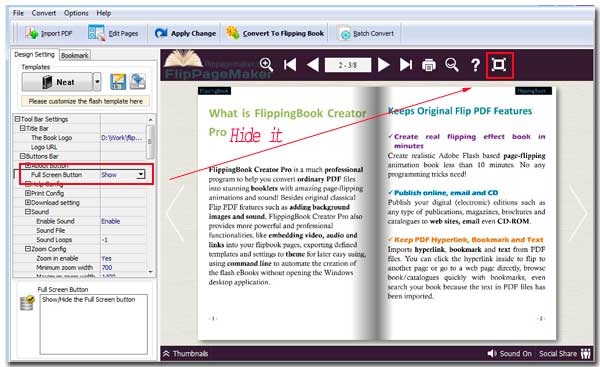Viewport: 600px width, 367px height.
Task: Click the right page-flip arrow beside book
Action: pos(578,214)
